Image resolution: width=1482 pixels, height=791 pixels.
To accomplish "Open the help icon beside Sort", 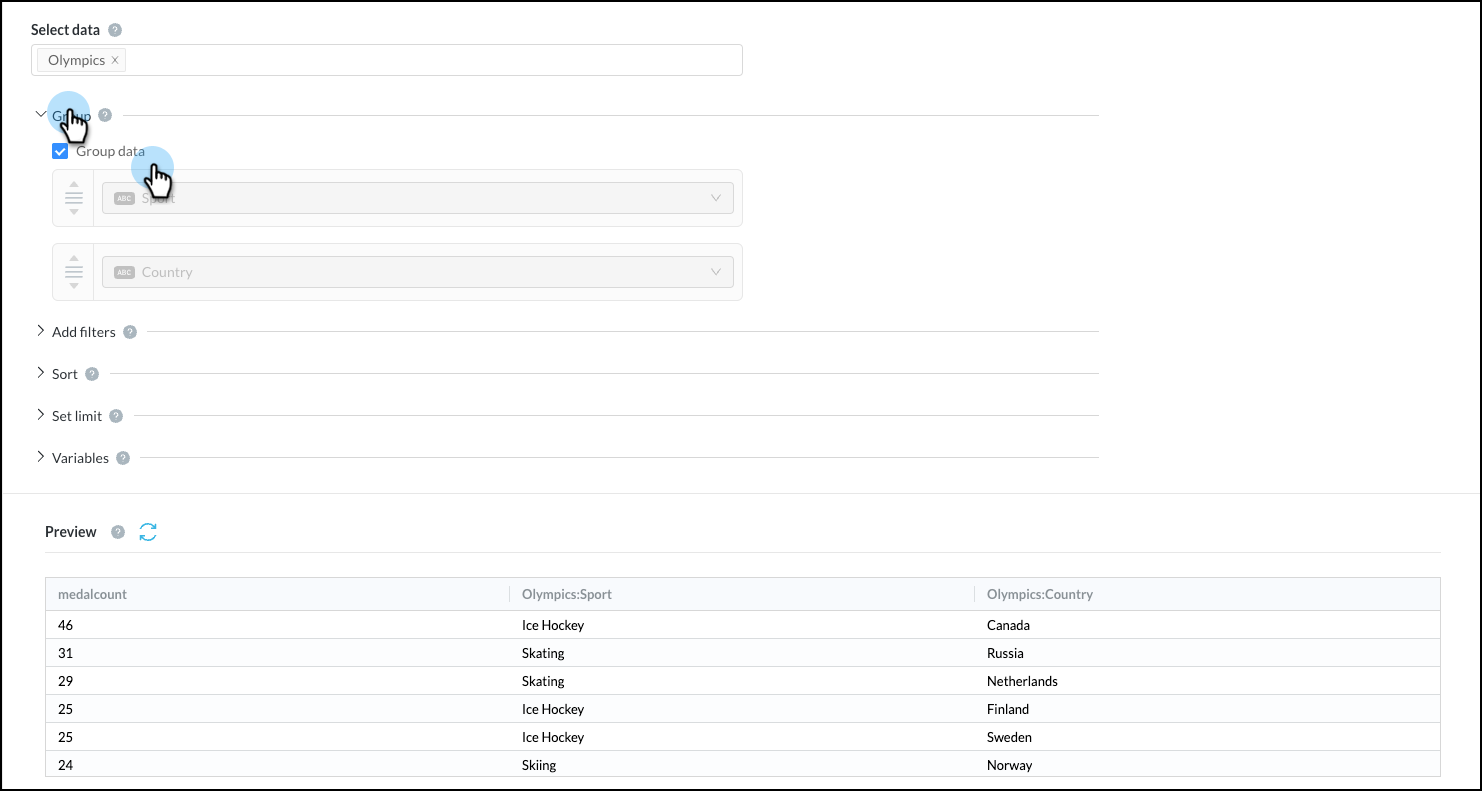I will 92,374.
